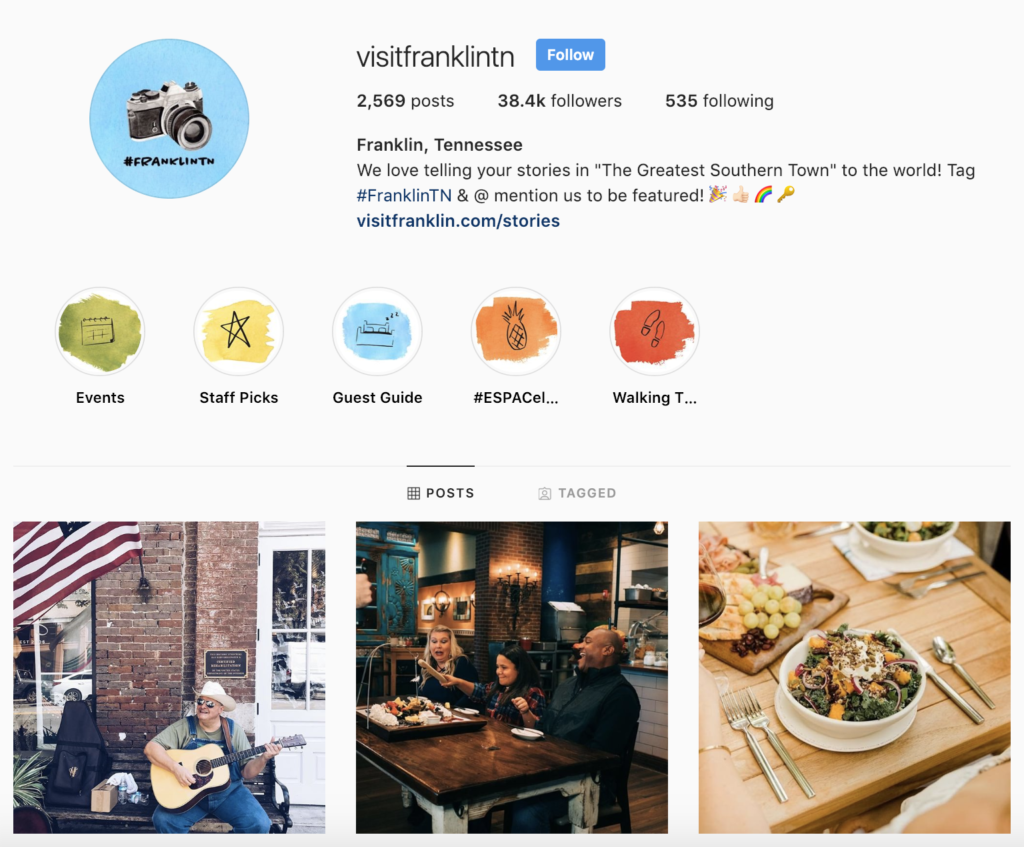View the 535 following list
Viewport: 1024px width, 847px height.
719,101
